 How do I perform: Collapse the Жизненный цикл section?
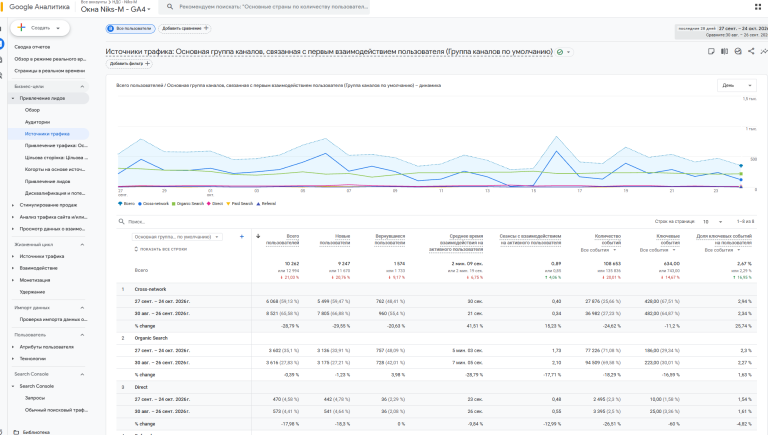click(82, 244)
